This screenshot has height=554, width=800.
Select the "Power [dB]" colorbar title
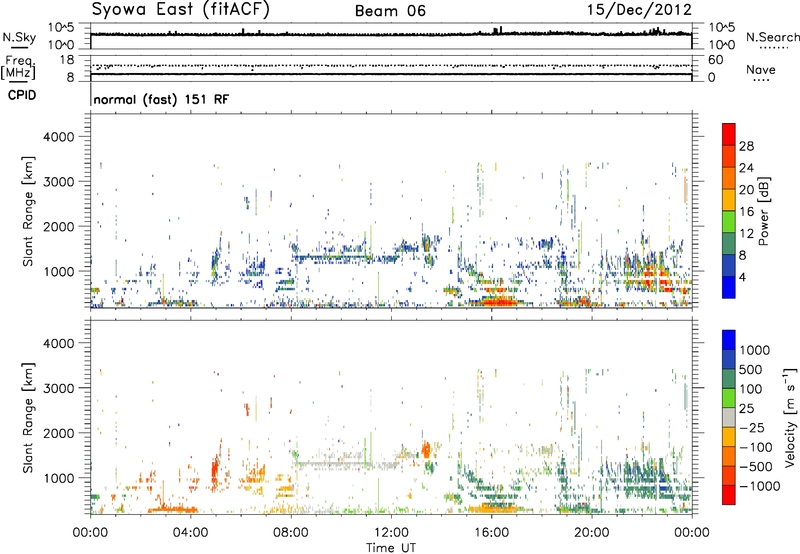pyautogui.click(x=764, y=211)
